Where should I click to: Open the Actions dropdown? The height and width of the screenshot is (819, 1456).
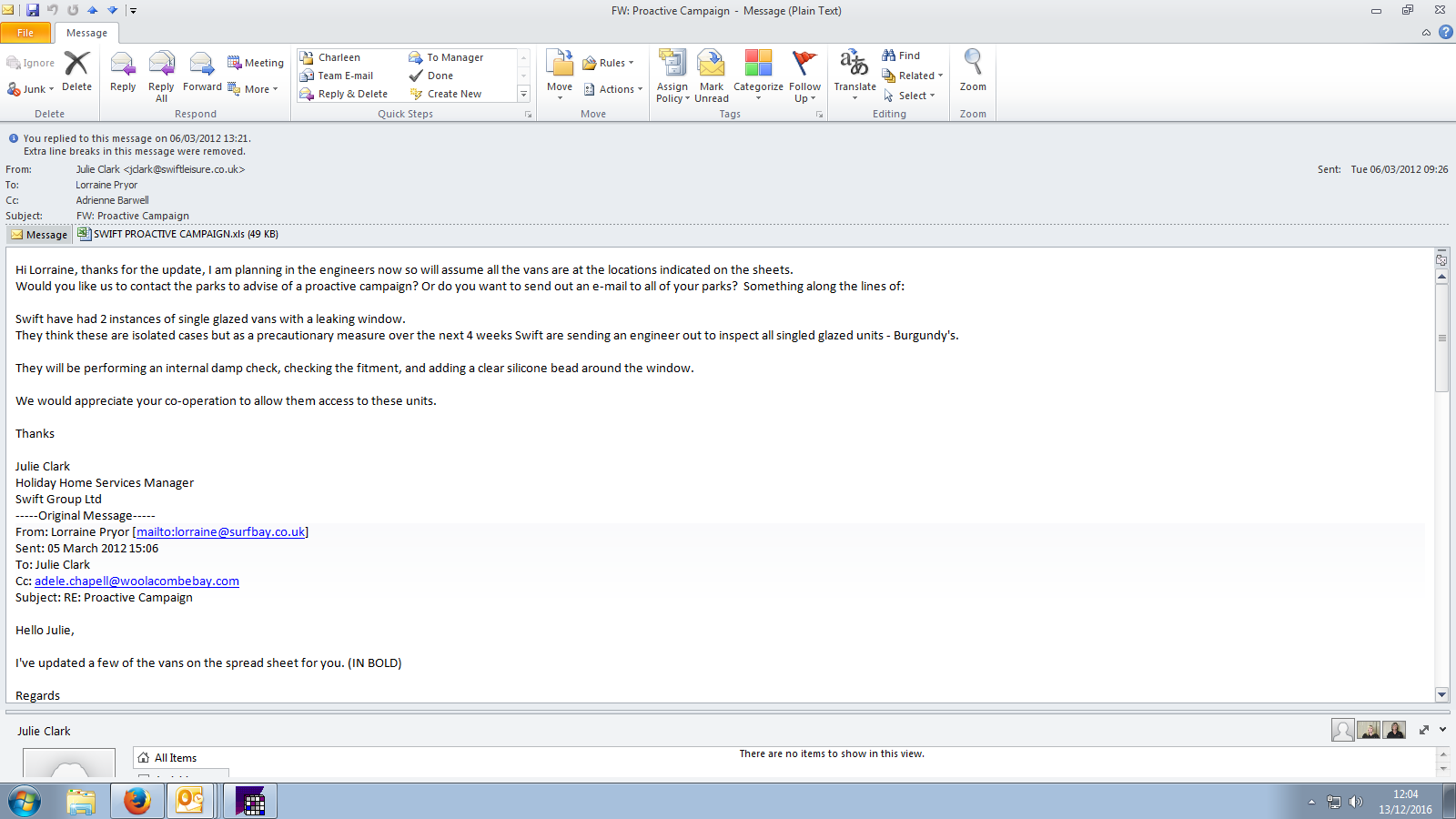(613, 89)
